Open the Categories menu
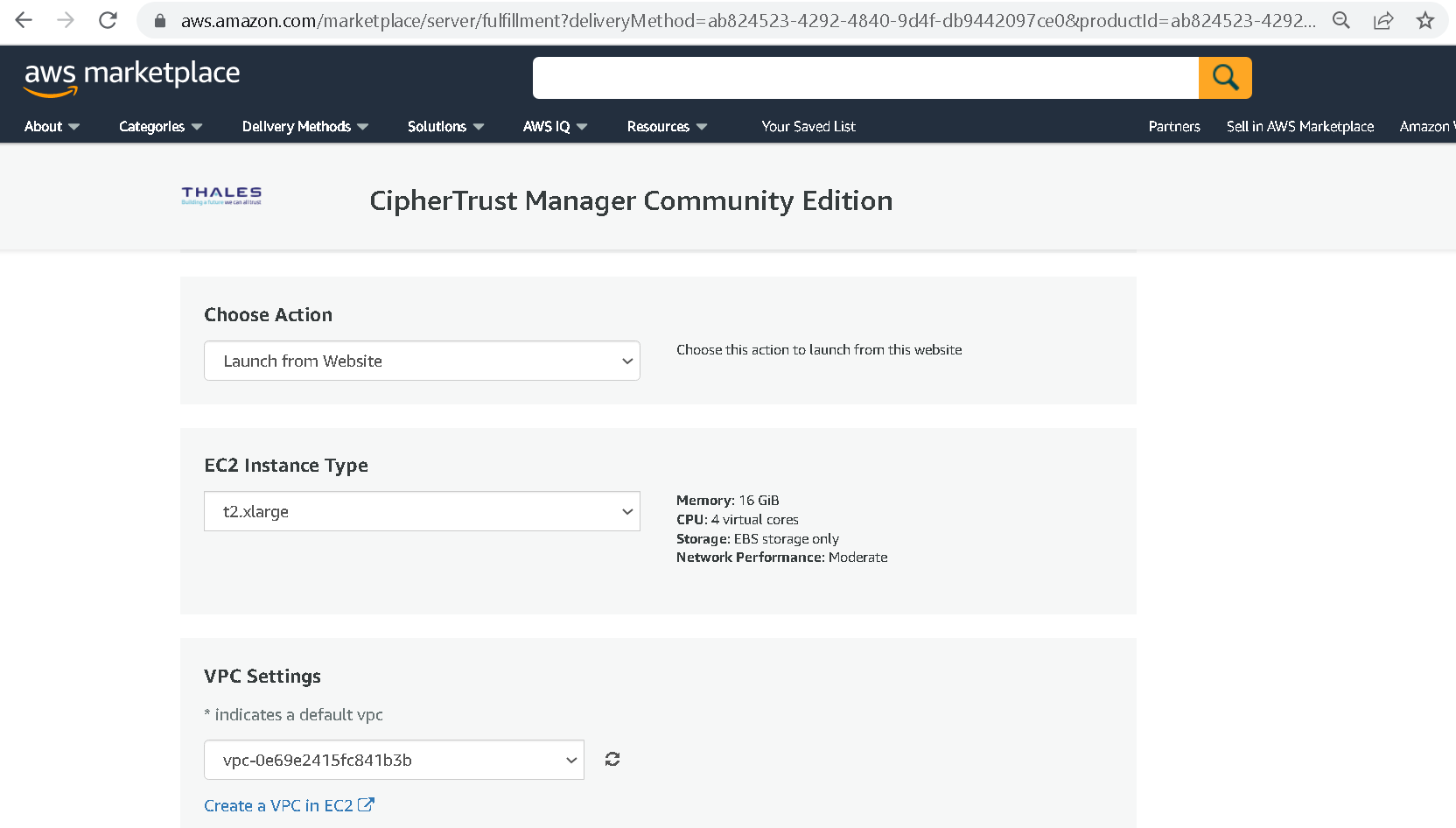This screenshot has width=1456, height=828. (161, 127)
